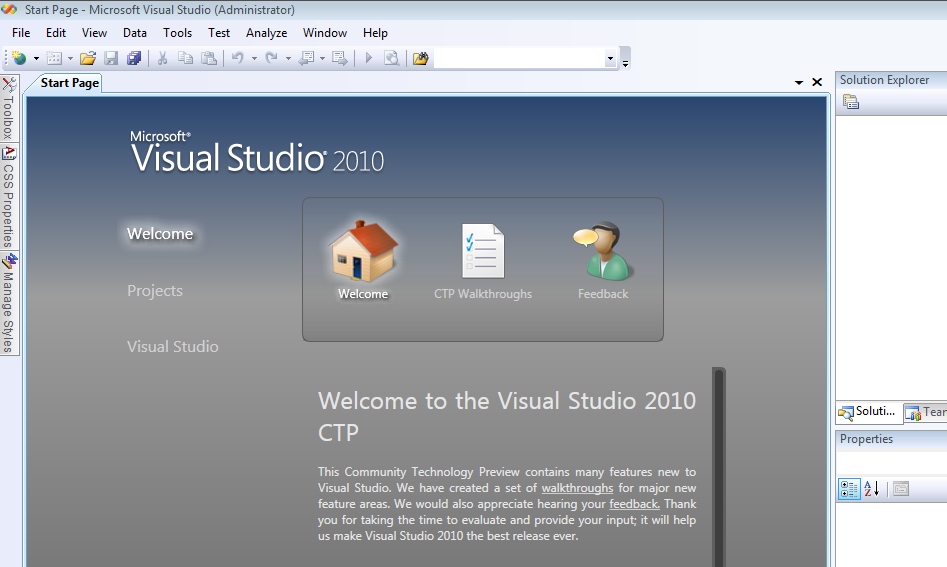The height and width of the screenshot is (567, 947).
Task: Click the Open File folder icon
Action: click(x=88, y=58)
